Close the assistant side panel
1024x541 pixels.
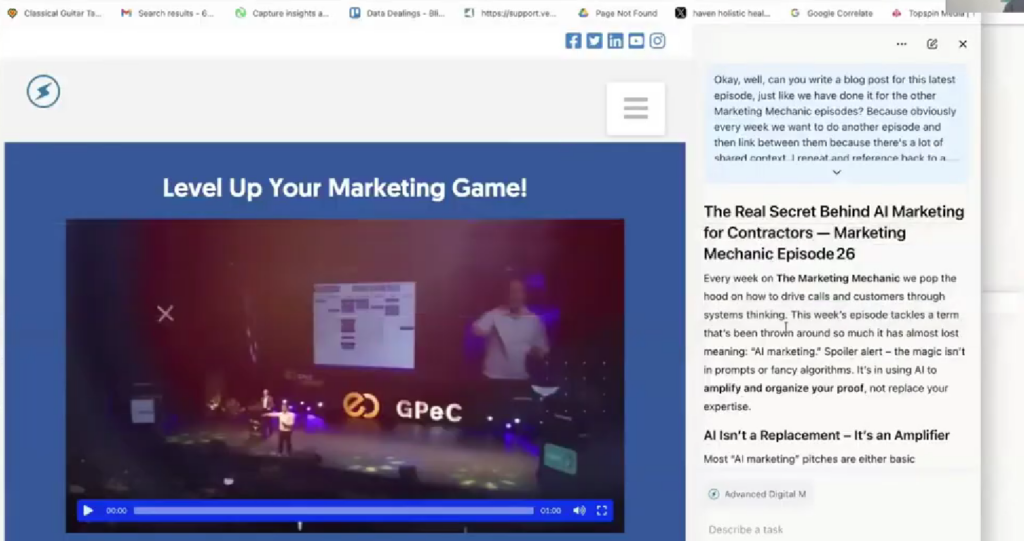(x=963, y=44)
